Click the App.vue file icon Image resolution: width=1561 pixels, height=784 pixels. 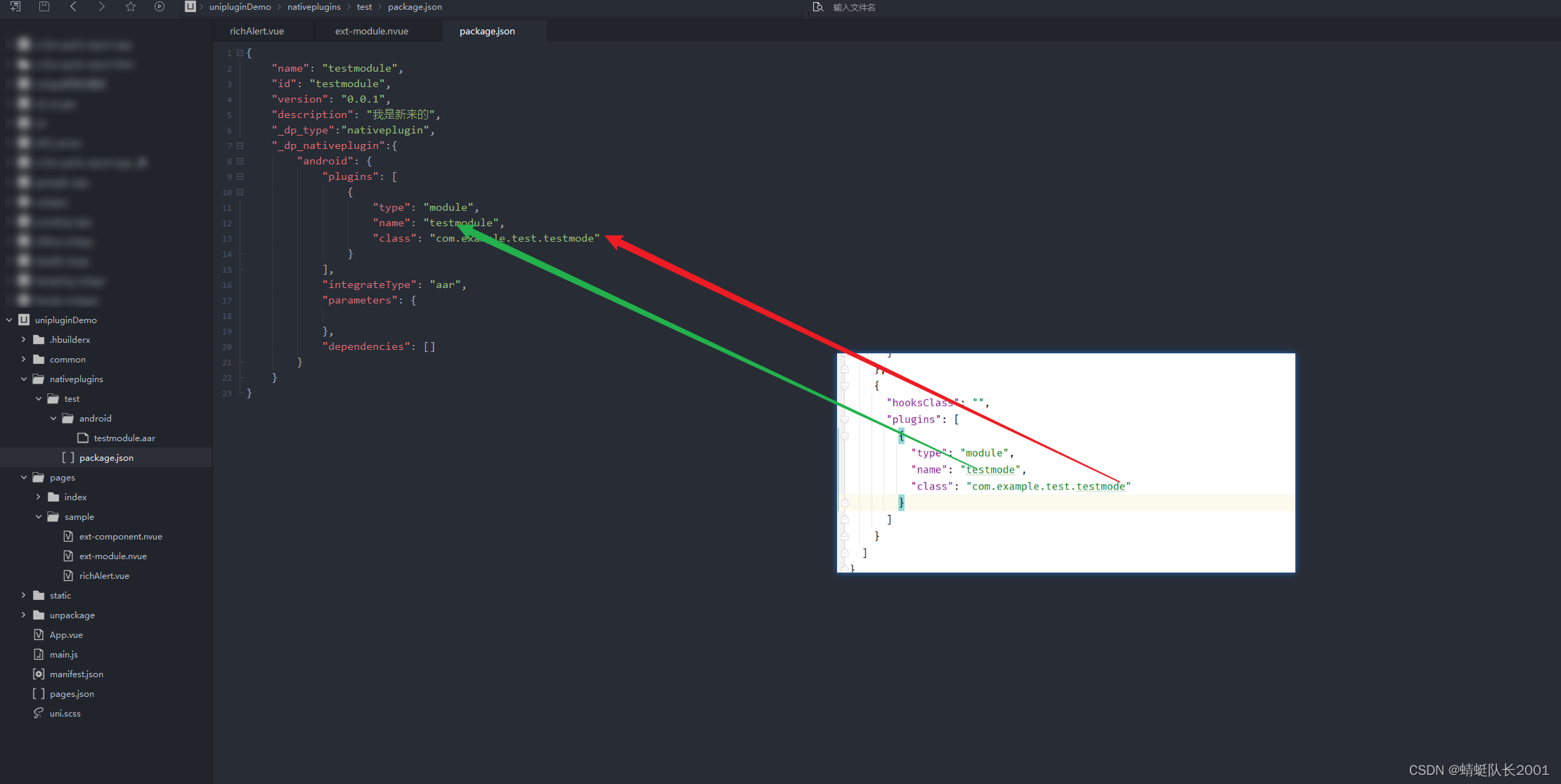tap(39, 634)
